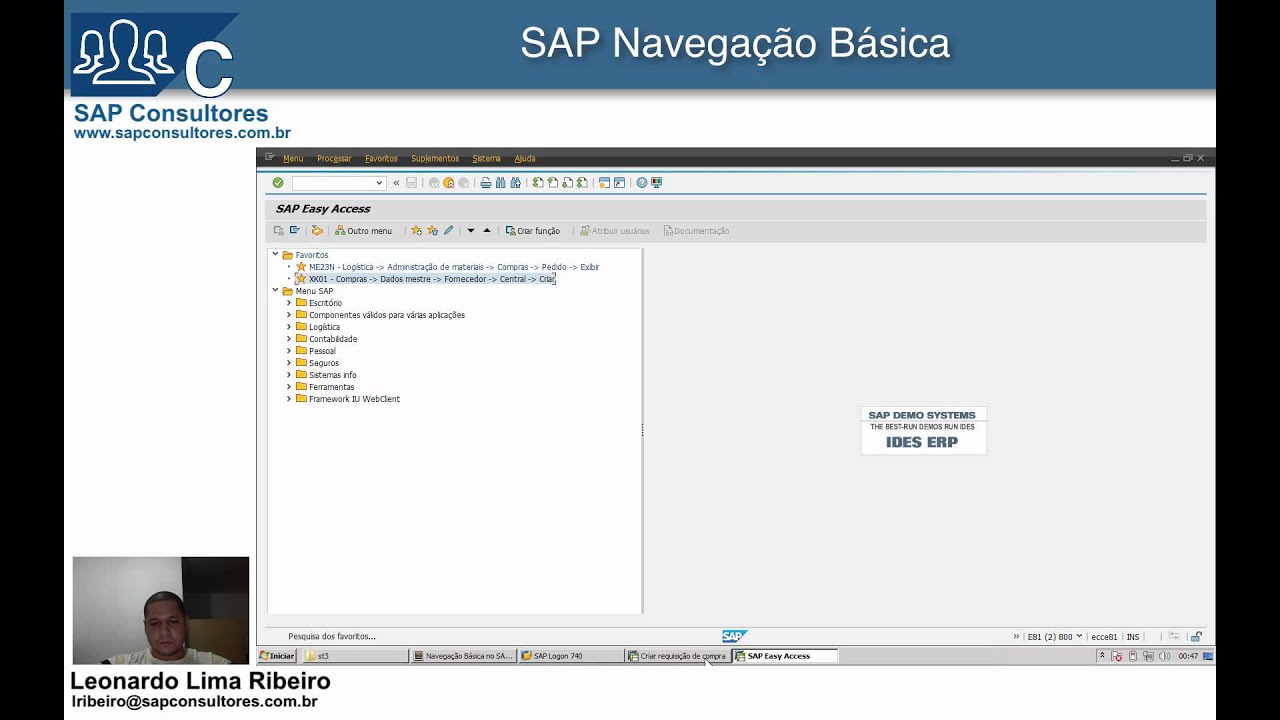The image size is (1280, 720).
Task: Click the Add to Favorites star icon
Action: 417,231
